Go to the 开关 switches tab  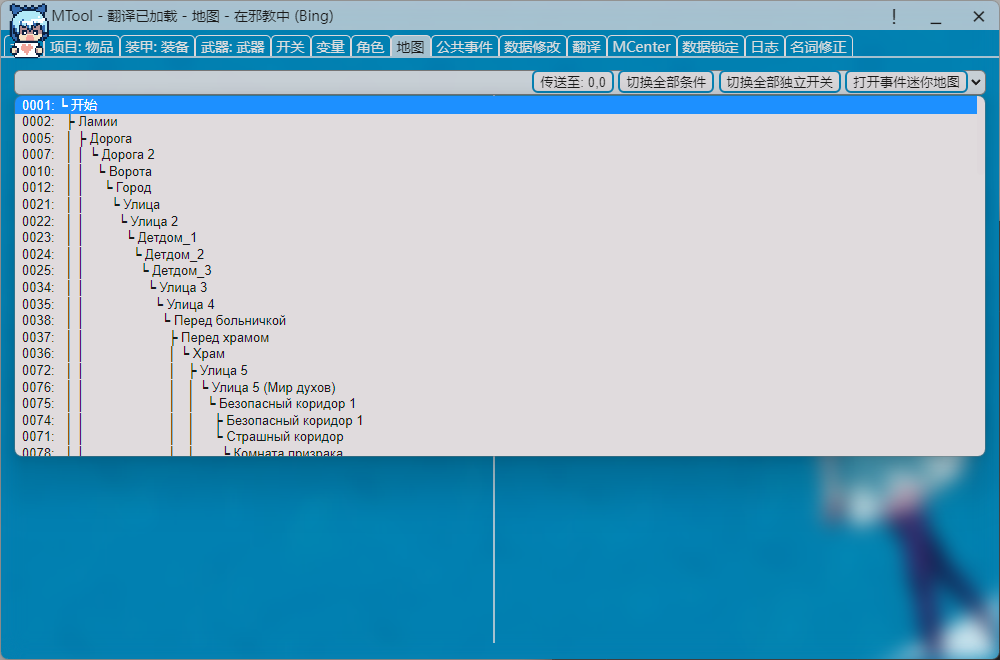coord(290,47)
